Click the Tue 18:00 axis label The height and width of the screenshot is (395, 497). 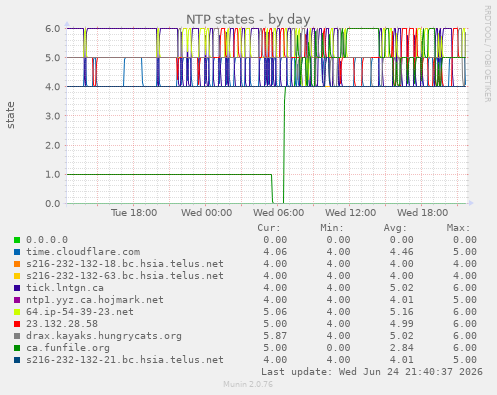(x=134, y=213)
